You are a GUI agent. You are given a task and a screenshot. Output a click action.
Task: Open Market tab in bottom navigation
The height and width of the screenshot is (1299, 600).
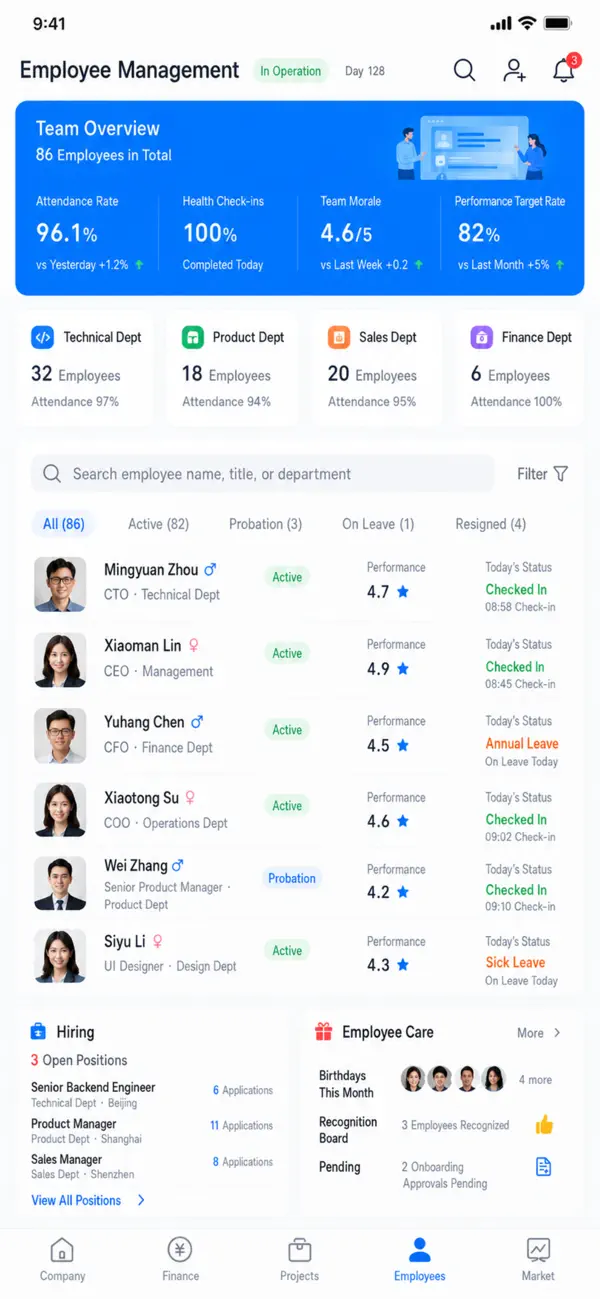538,1259
